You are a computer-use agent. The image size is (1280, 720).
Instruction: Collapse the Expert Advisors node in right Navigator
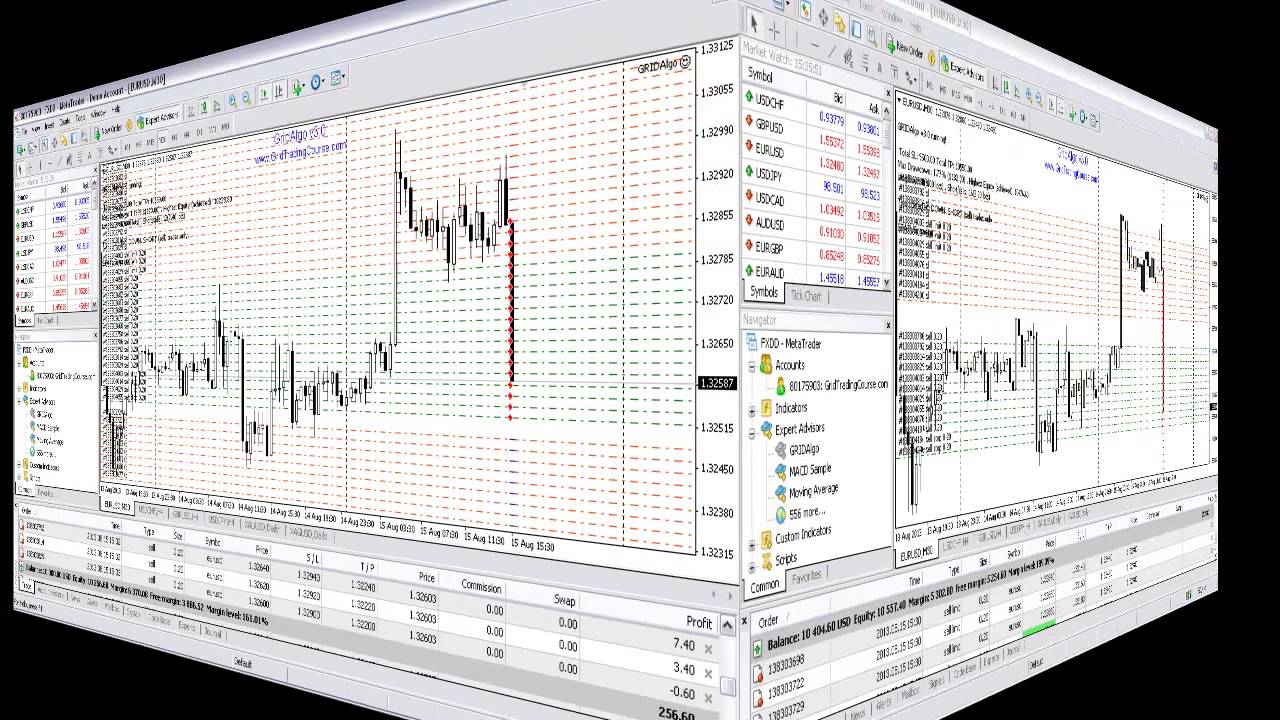point(751,432)
